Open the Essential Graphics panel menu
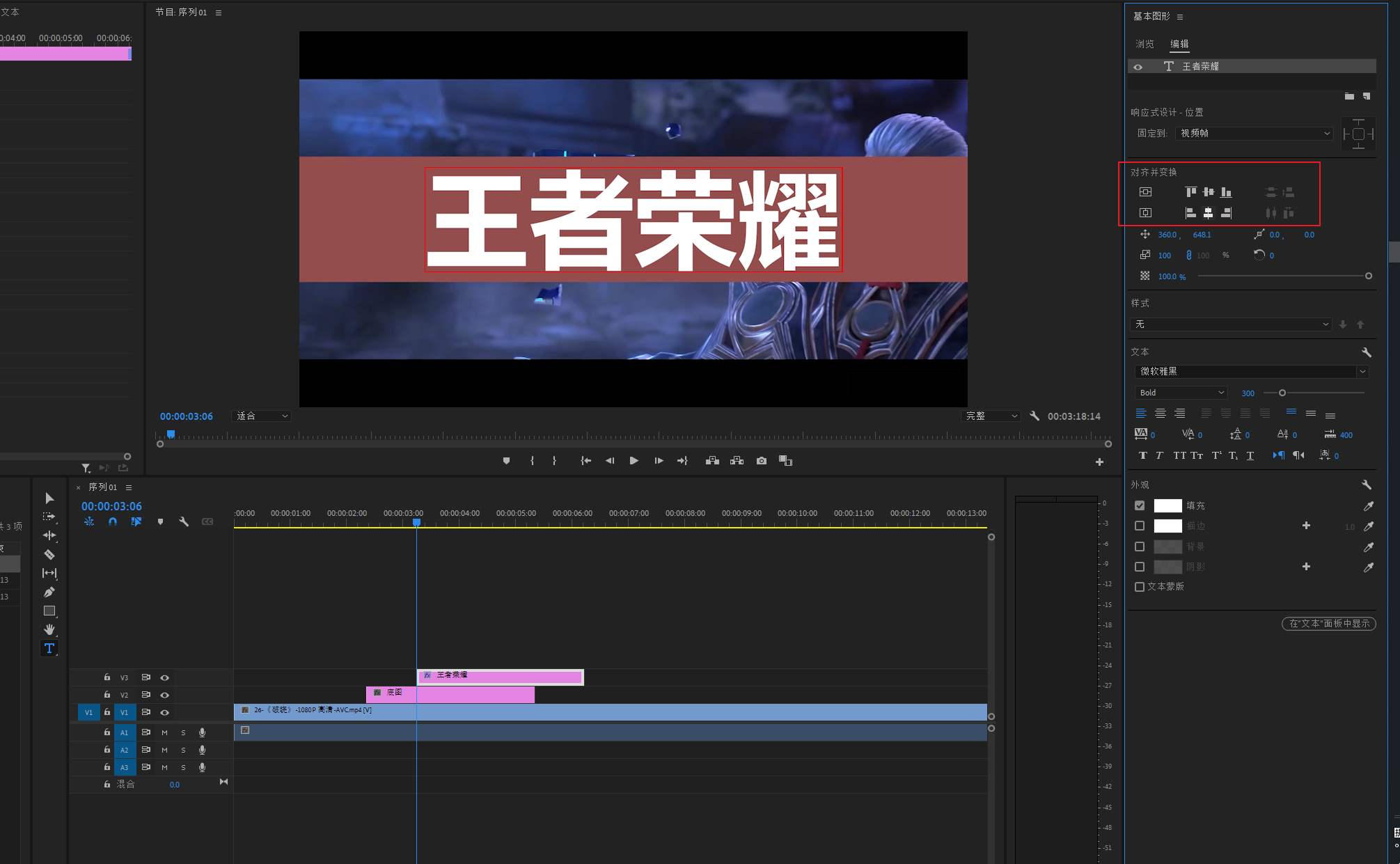Viewport: 1400px width, 864px height. tap(1180, 17)
